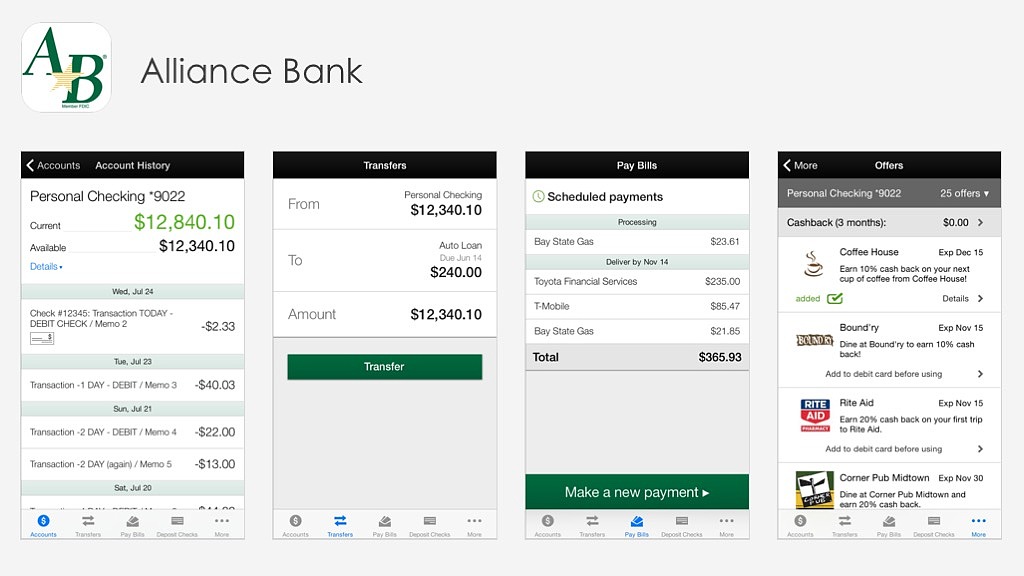Tap Transfers icon in Transfers screen tab bar
Screen dimensions: 1024x576
pos(340,520)
